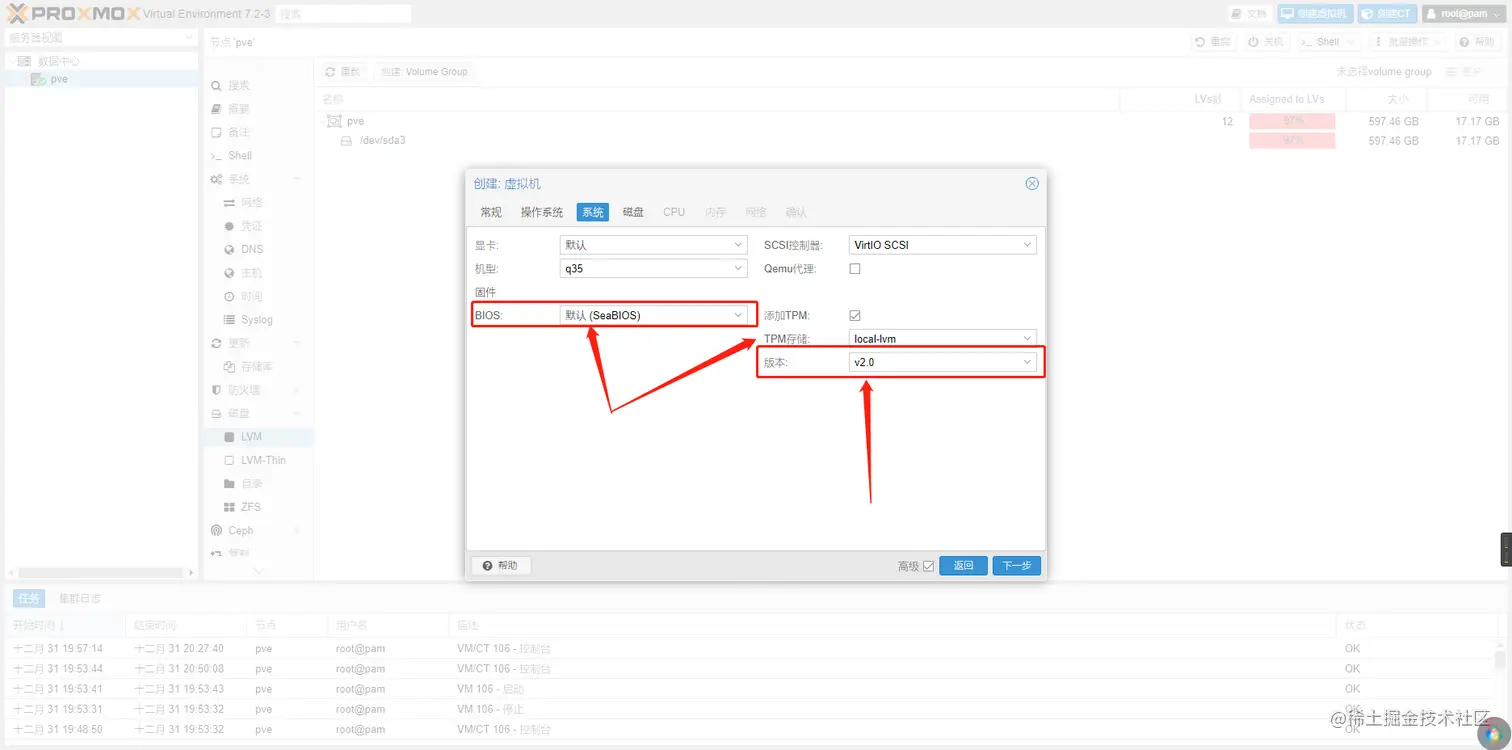Select 数据中心 in the resource tree
Screen dimensions: 1512x750
(x=58, y=61)
